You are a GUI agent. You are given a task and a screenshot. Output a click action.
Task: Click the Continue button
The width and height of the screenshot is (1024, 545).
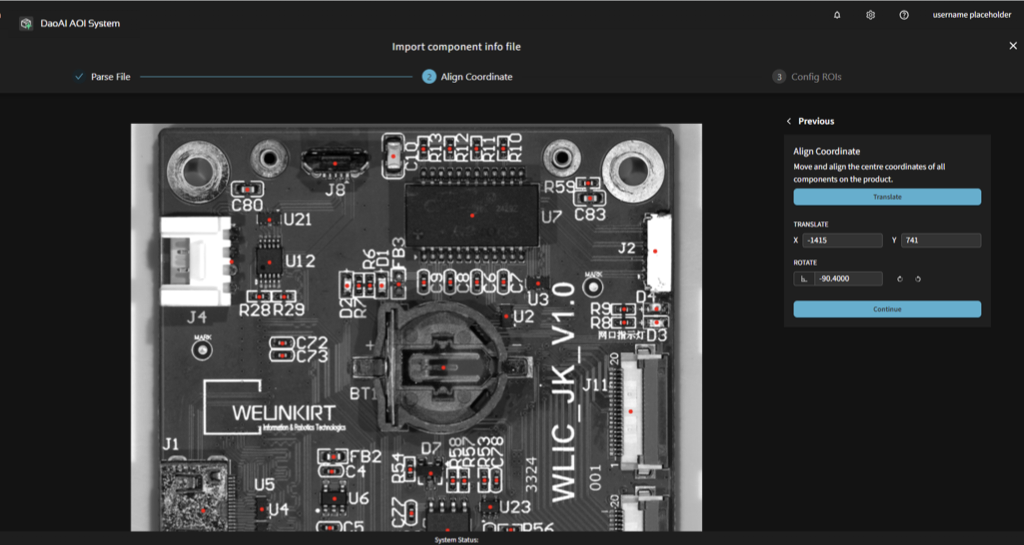point(887,309)
